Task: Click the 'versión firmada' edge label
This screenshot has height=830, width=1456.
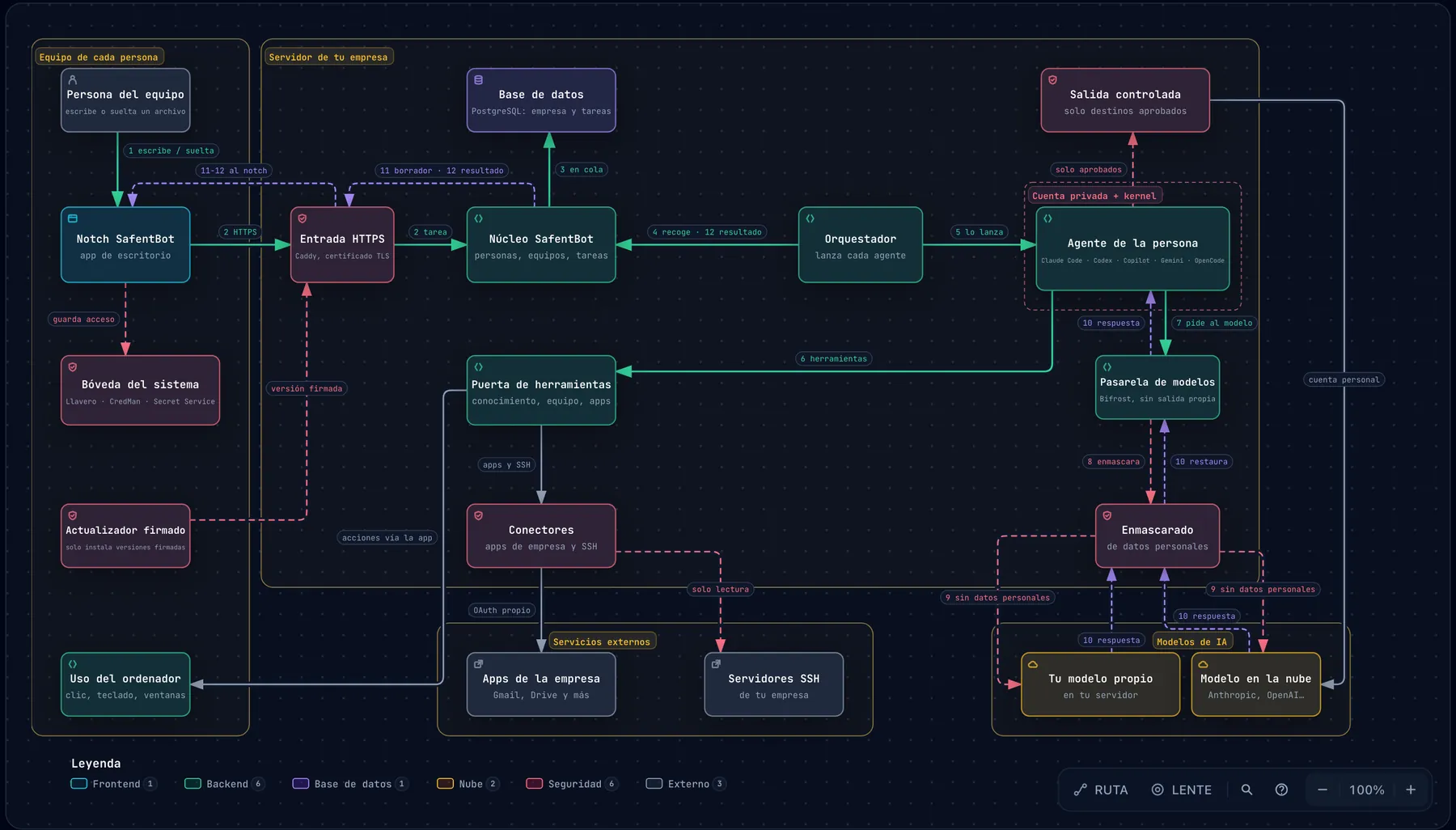Action: (x=307, y=389)
